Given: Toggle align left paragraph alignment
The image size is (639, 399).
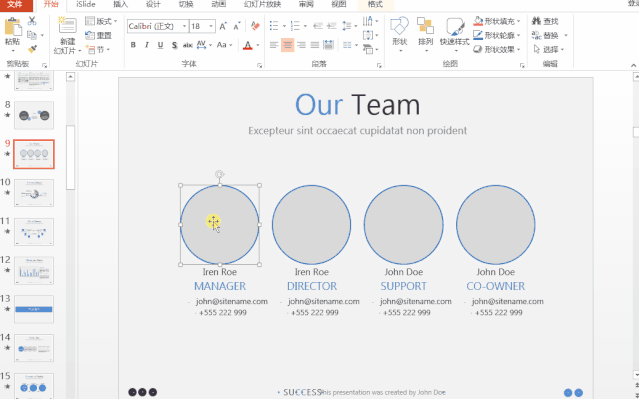Looking at the screenshot, I should [274, 45].
